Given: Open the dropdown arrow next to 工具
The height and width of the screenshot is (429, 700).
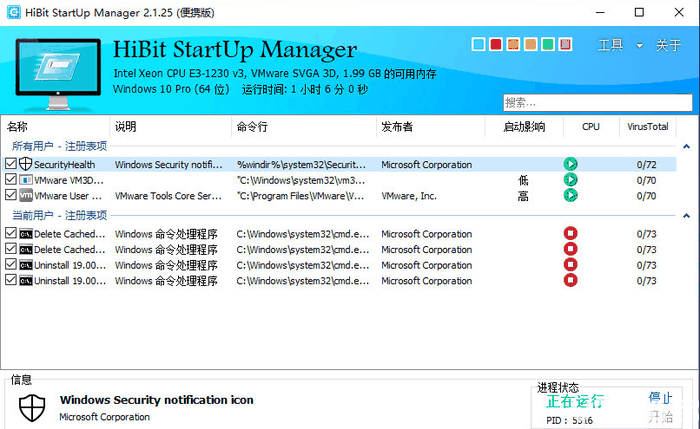Looking at the screenshot, I should click(639, 46).
